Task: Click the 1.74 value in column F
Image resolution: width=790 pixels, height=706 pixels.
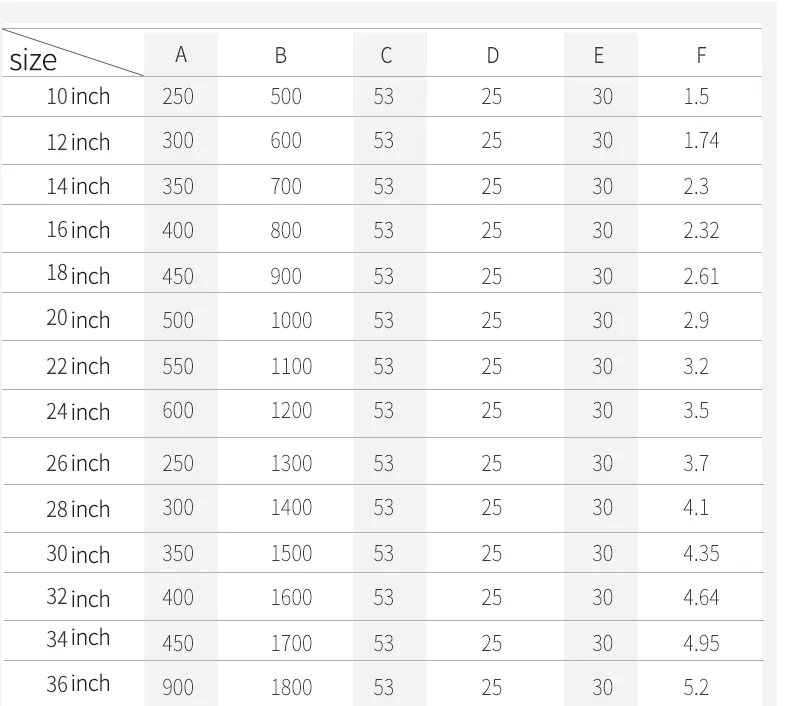Action: coord(701,141)
